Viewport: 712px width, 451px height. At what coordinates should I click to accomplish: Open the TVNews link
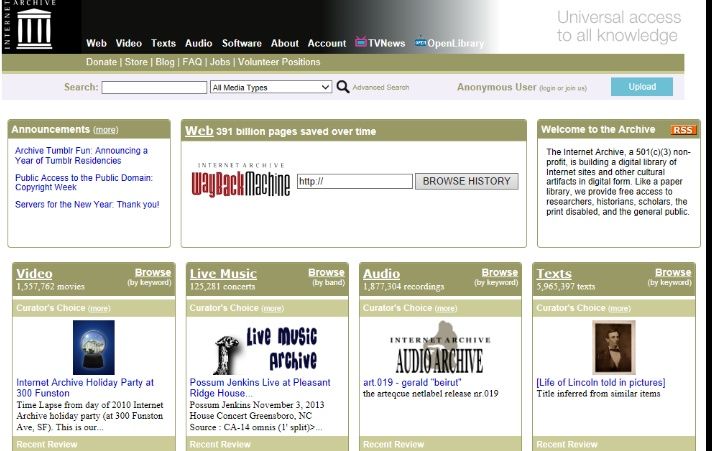point(386,43)
